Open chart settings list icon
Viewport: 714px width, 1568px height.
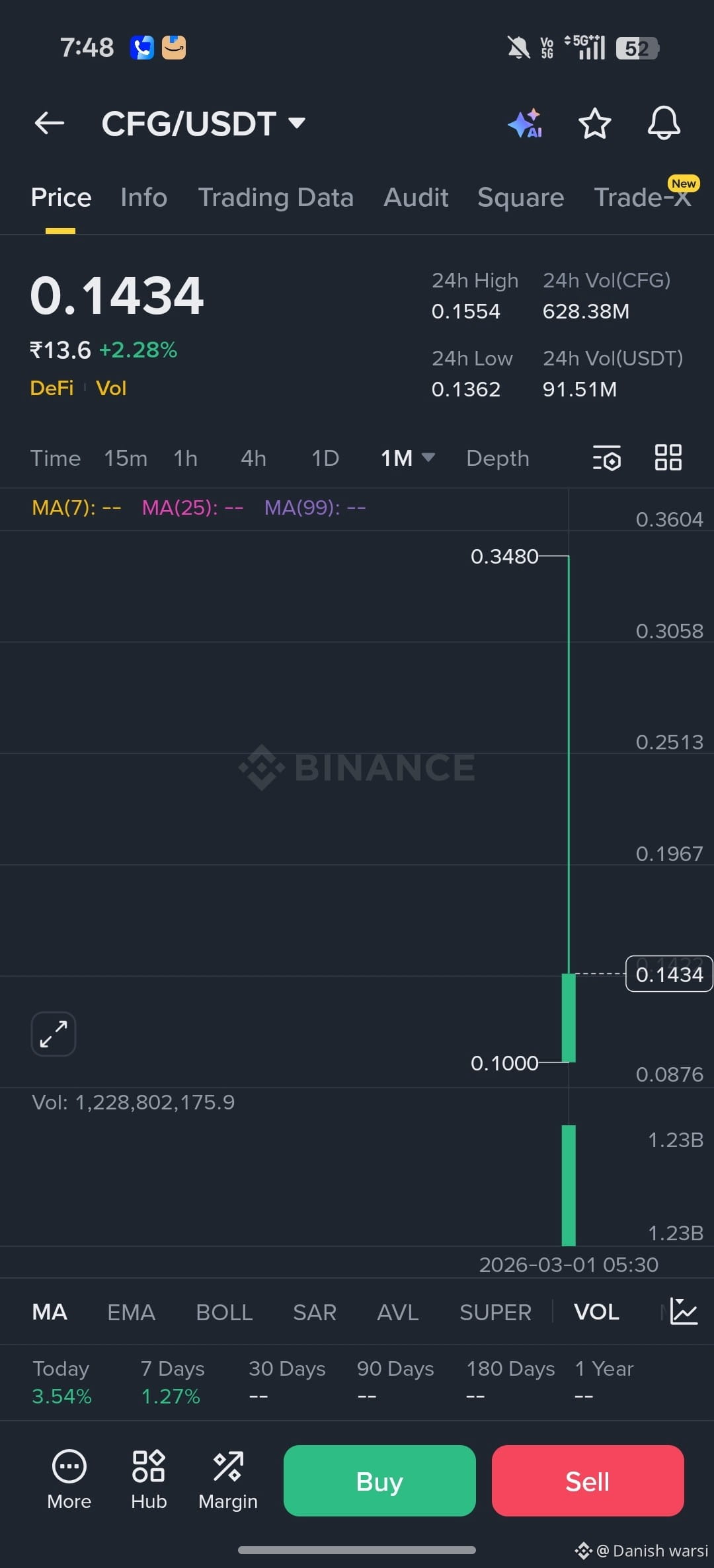[606, 458]
